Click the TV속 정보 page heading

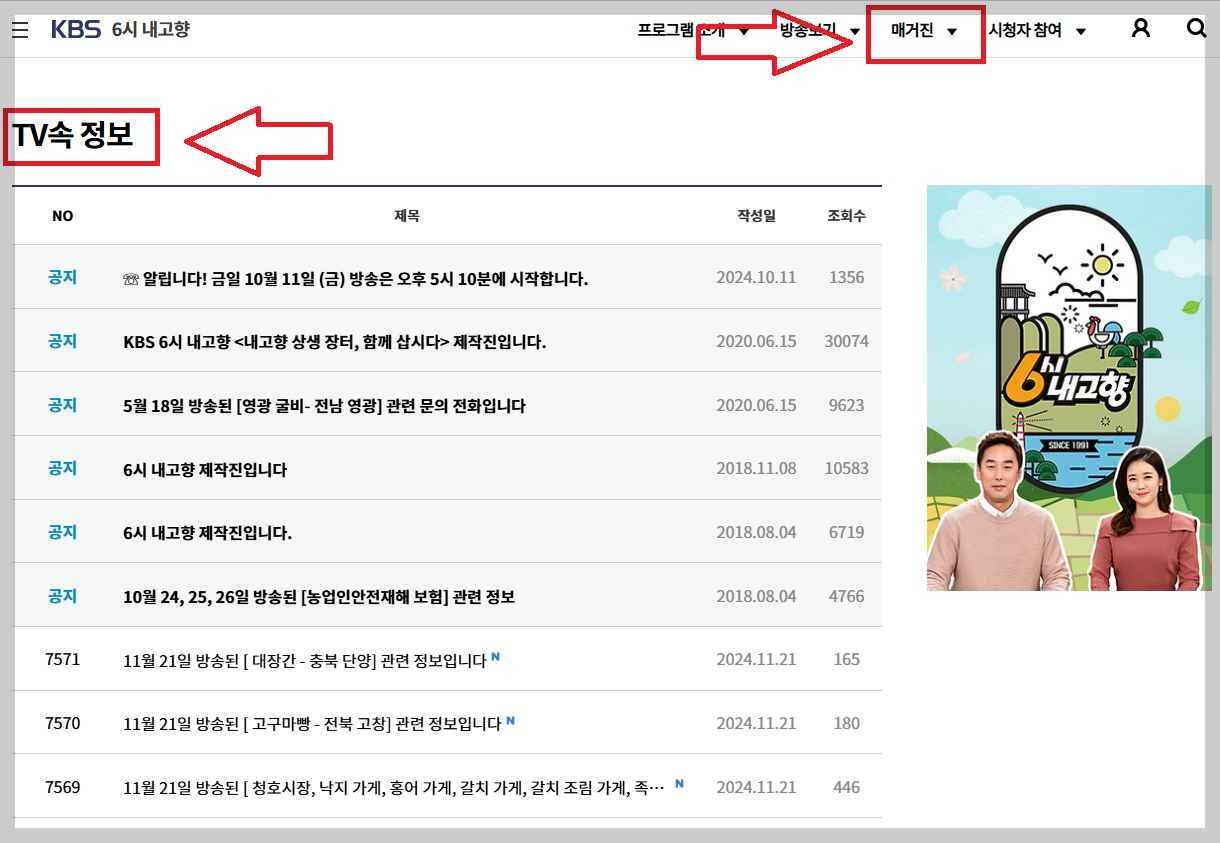[x=73, y=135]
